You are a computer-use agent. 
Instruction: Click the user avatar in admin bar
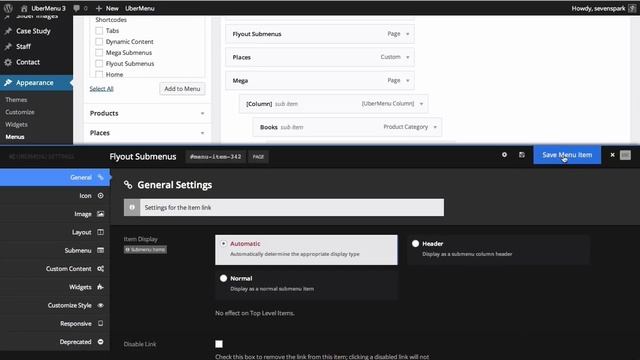coord(632,8)
